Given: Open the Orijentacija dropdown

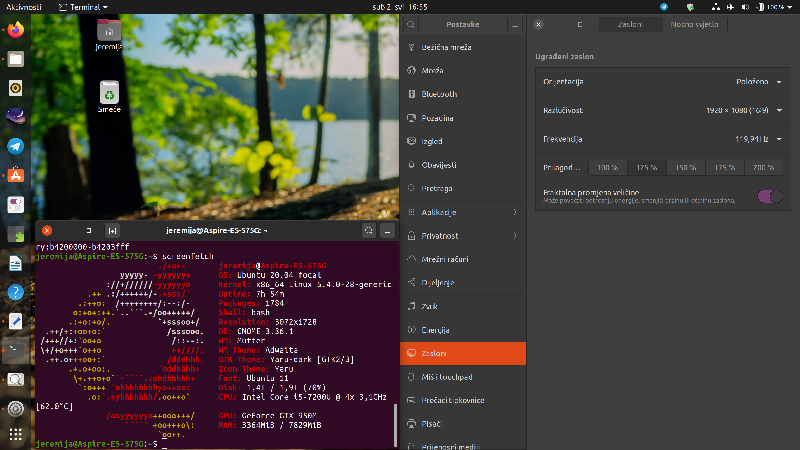Looking at the screenshot, I should coord(759,82).
